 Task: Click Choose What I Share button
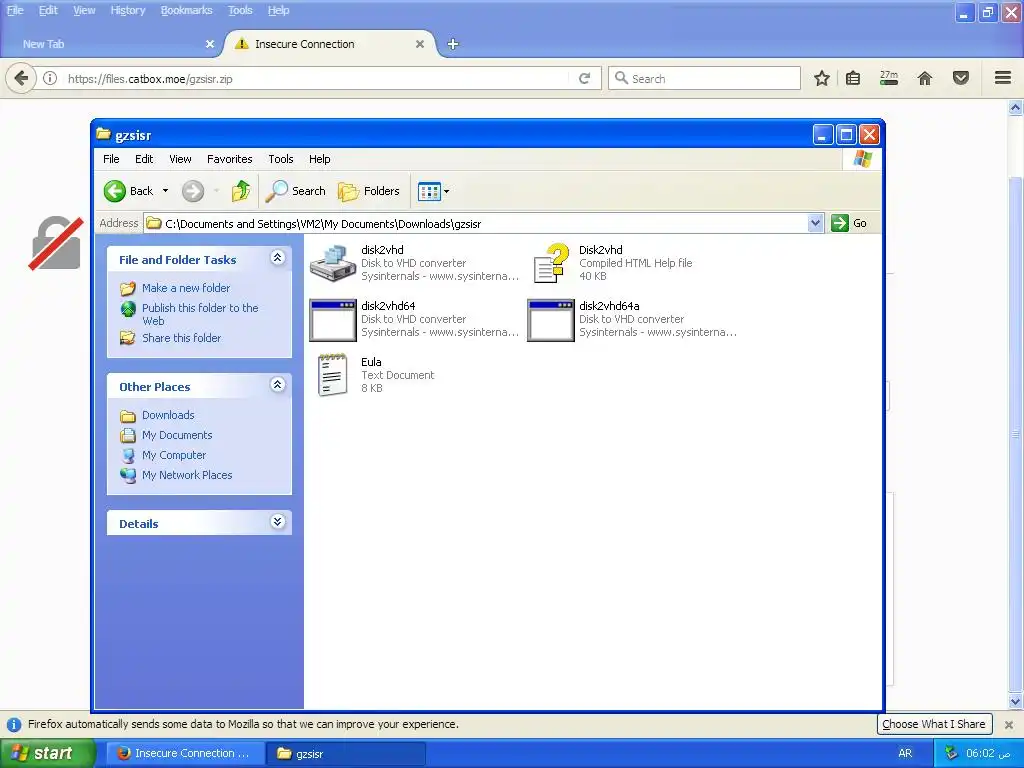point(934,724)
